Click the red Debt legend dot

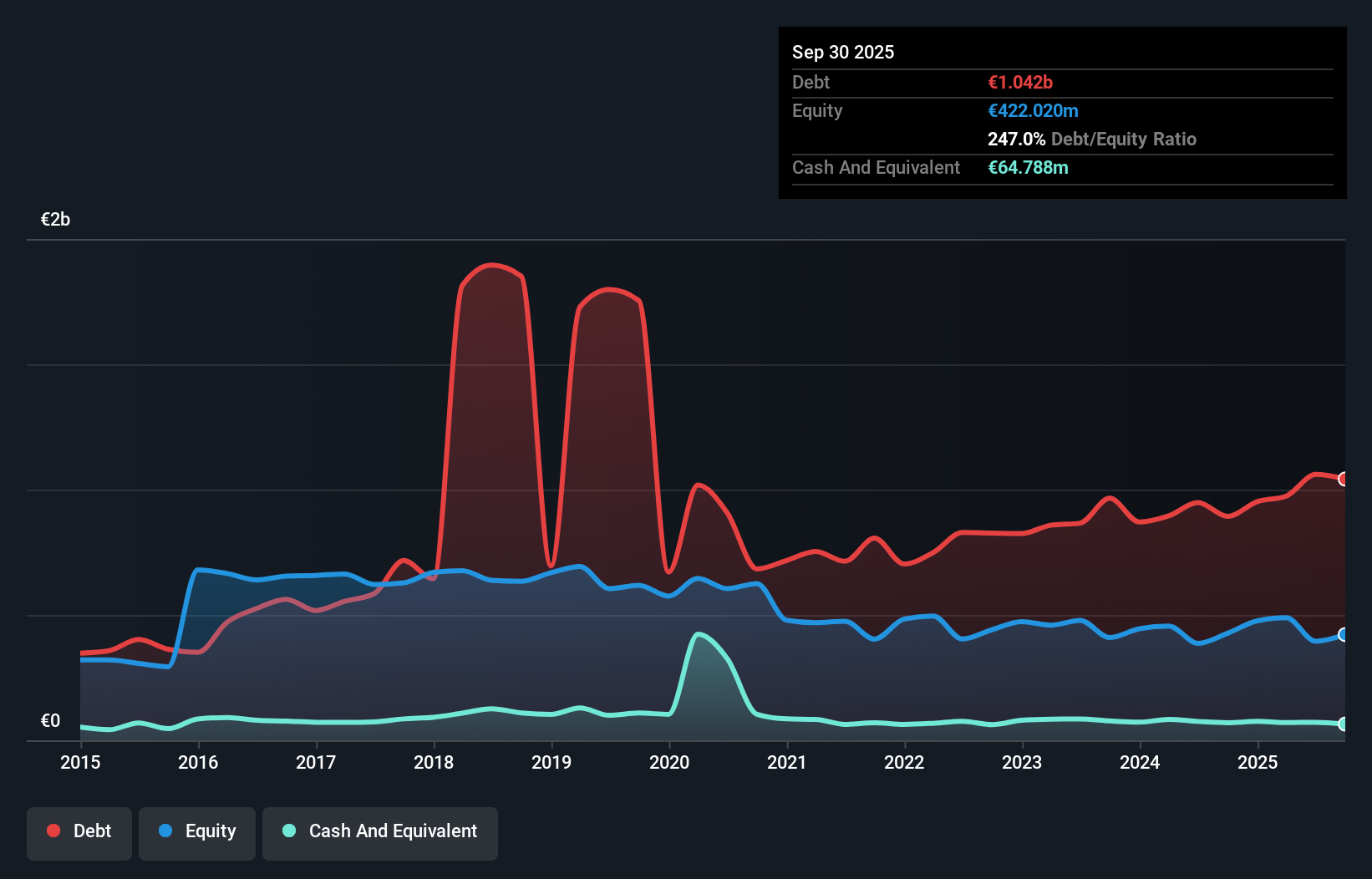53,831
